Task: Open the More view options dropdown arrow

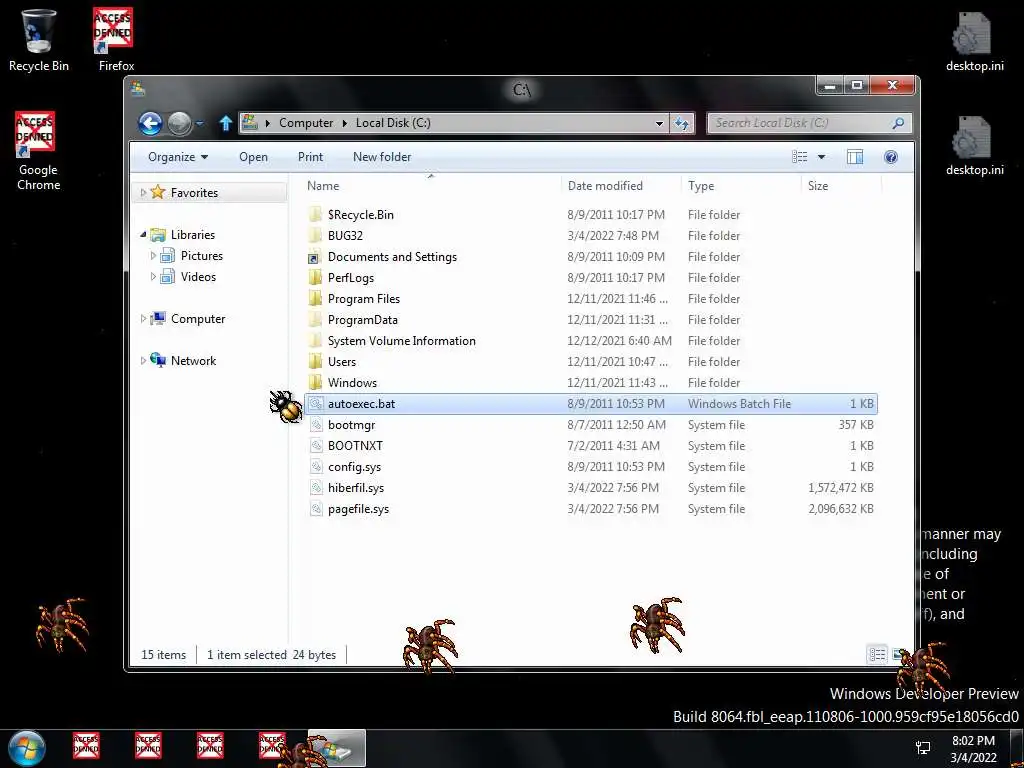Action: click(822, 157)
